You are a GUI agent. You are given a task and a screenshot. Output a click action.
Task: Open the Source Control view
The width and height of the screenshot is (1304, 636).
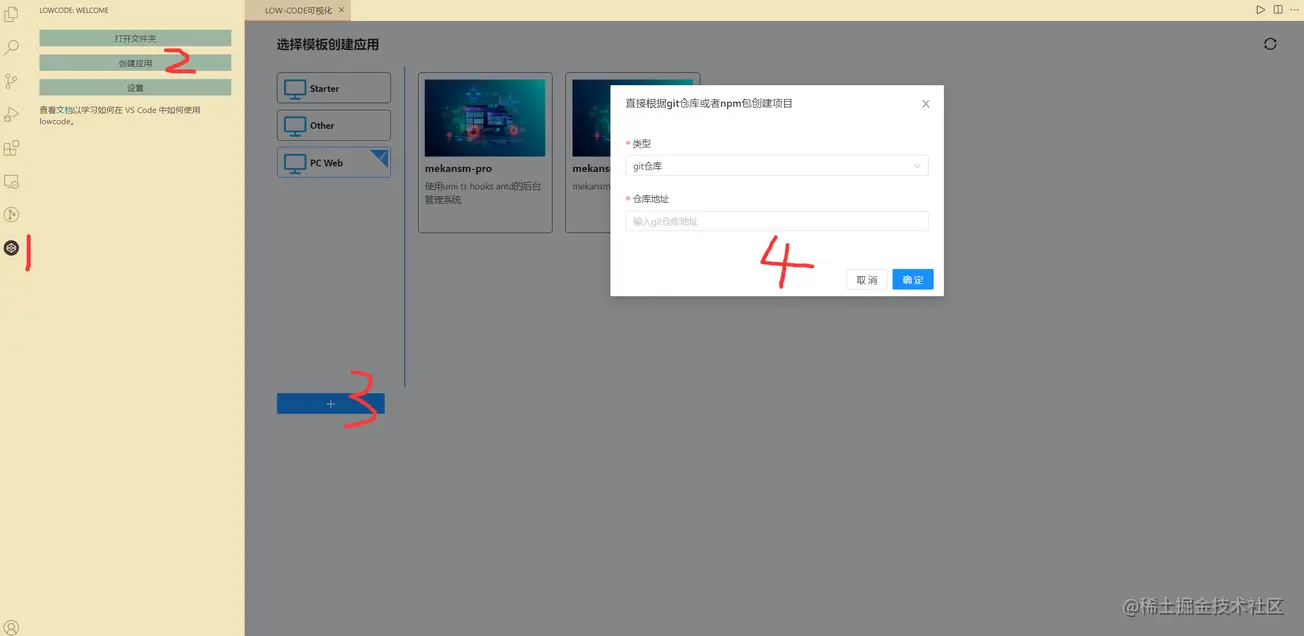pos(12,81)
